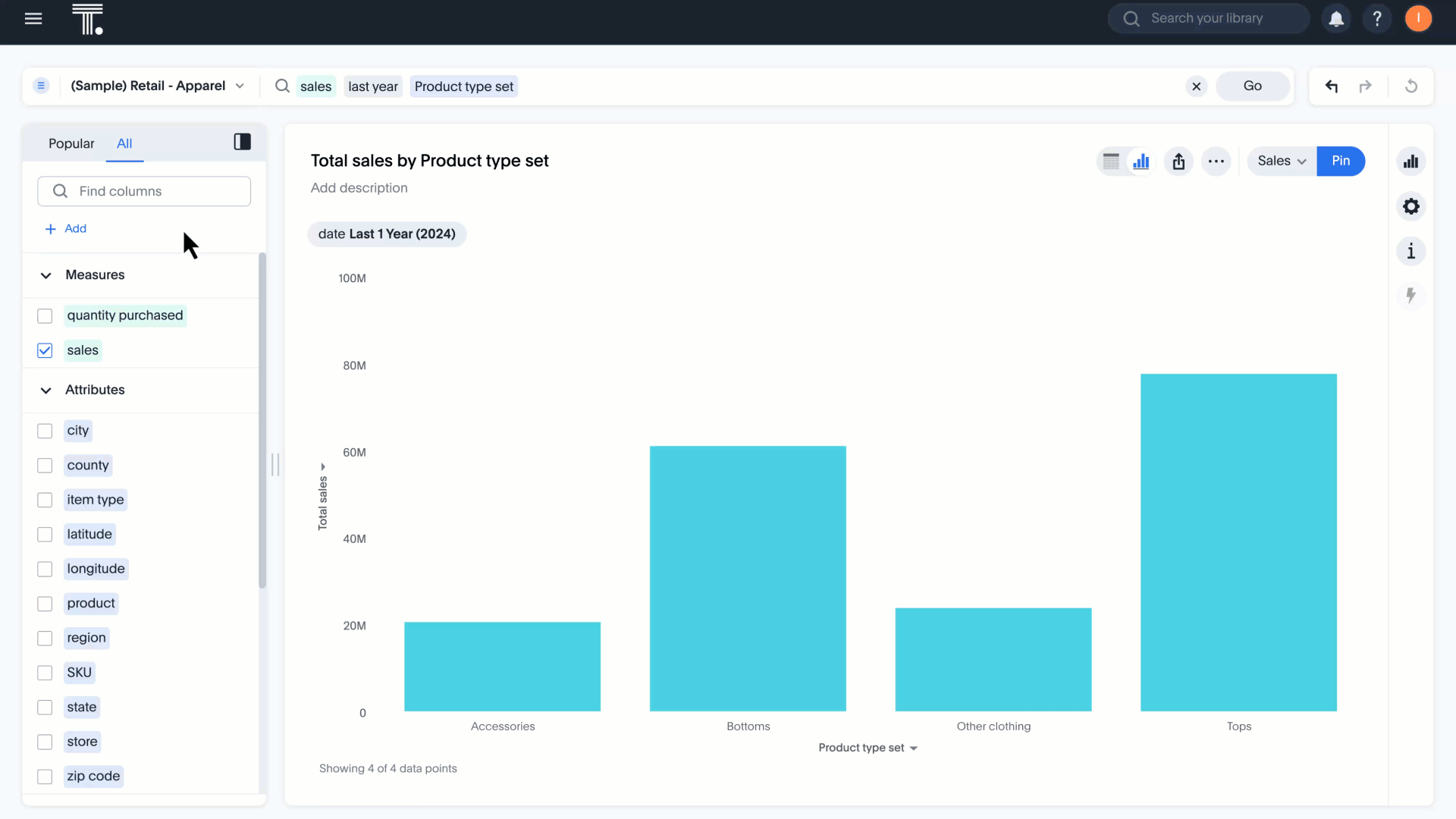Click the Pin button

[1341, 161]
